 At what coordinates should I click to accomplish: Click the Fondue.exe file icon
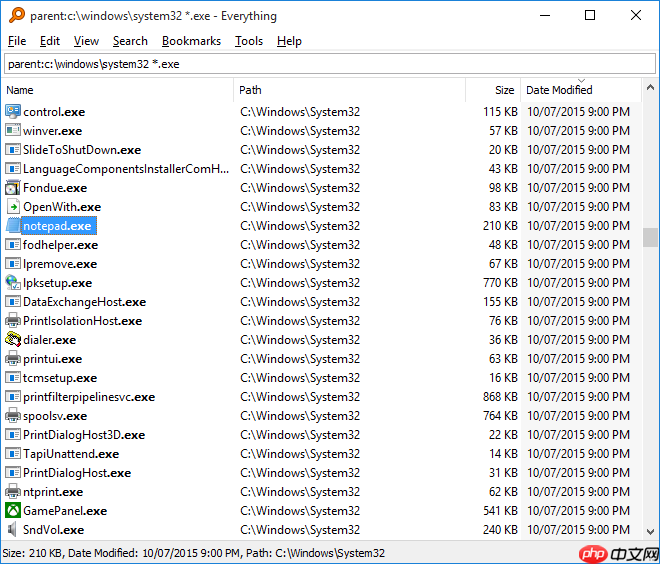tap(13, 188)
